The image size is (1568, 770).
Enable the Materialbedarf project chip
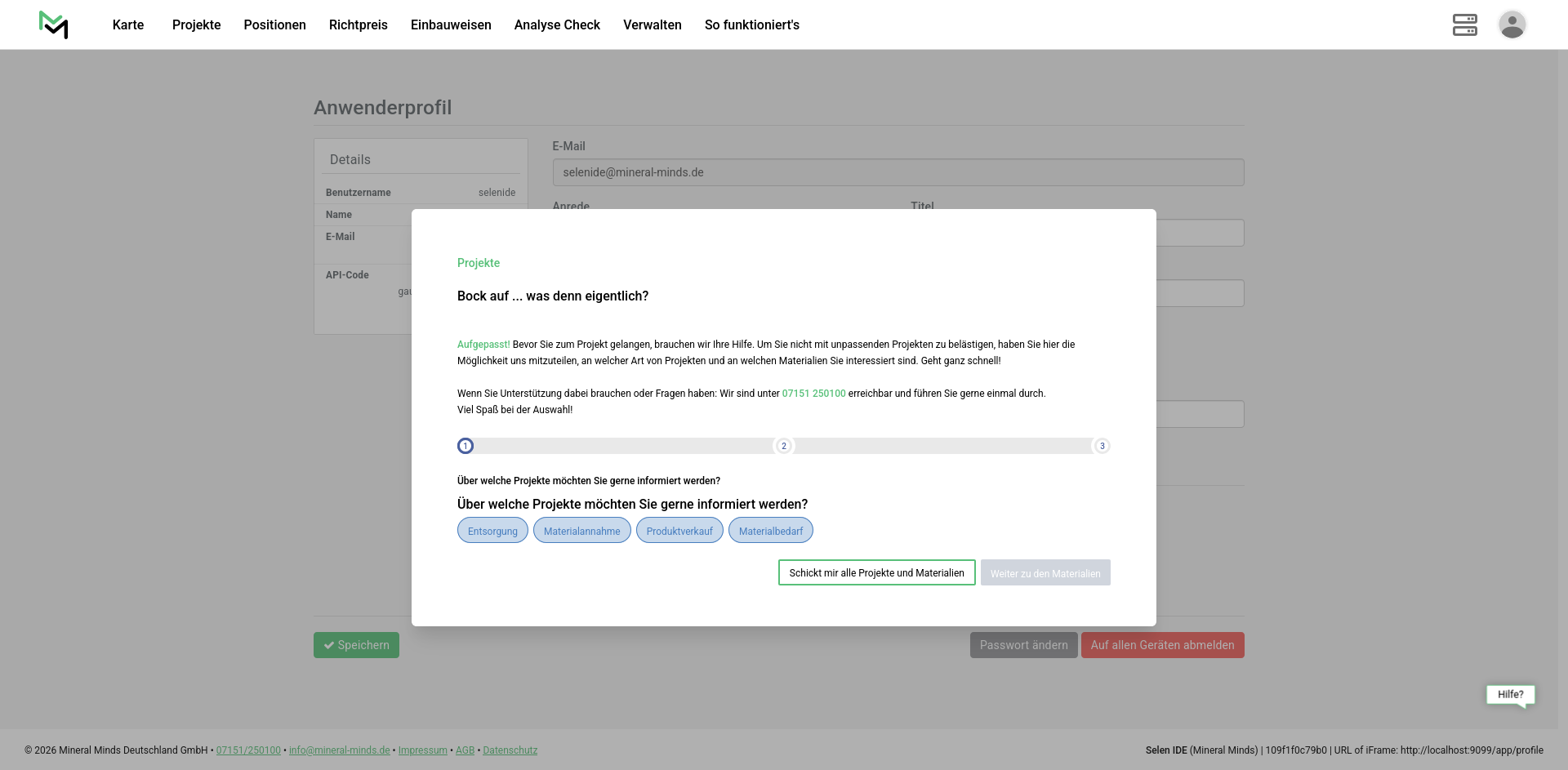770,531
